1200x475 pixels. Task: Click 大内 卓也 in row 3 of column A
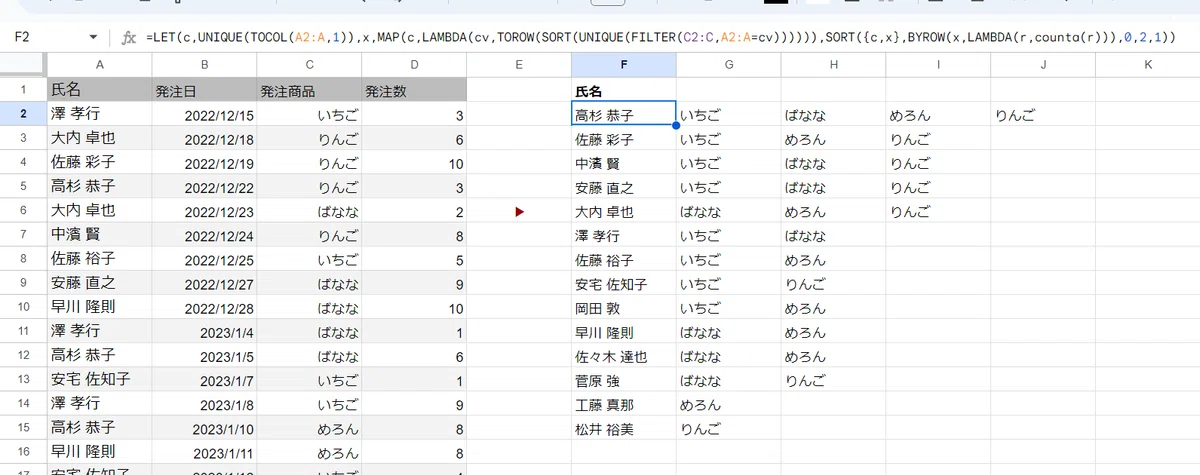[x=100, y=138]
